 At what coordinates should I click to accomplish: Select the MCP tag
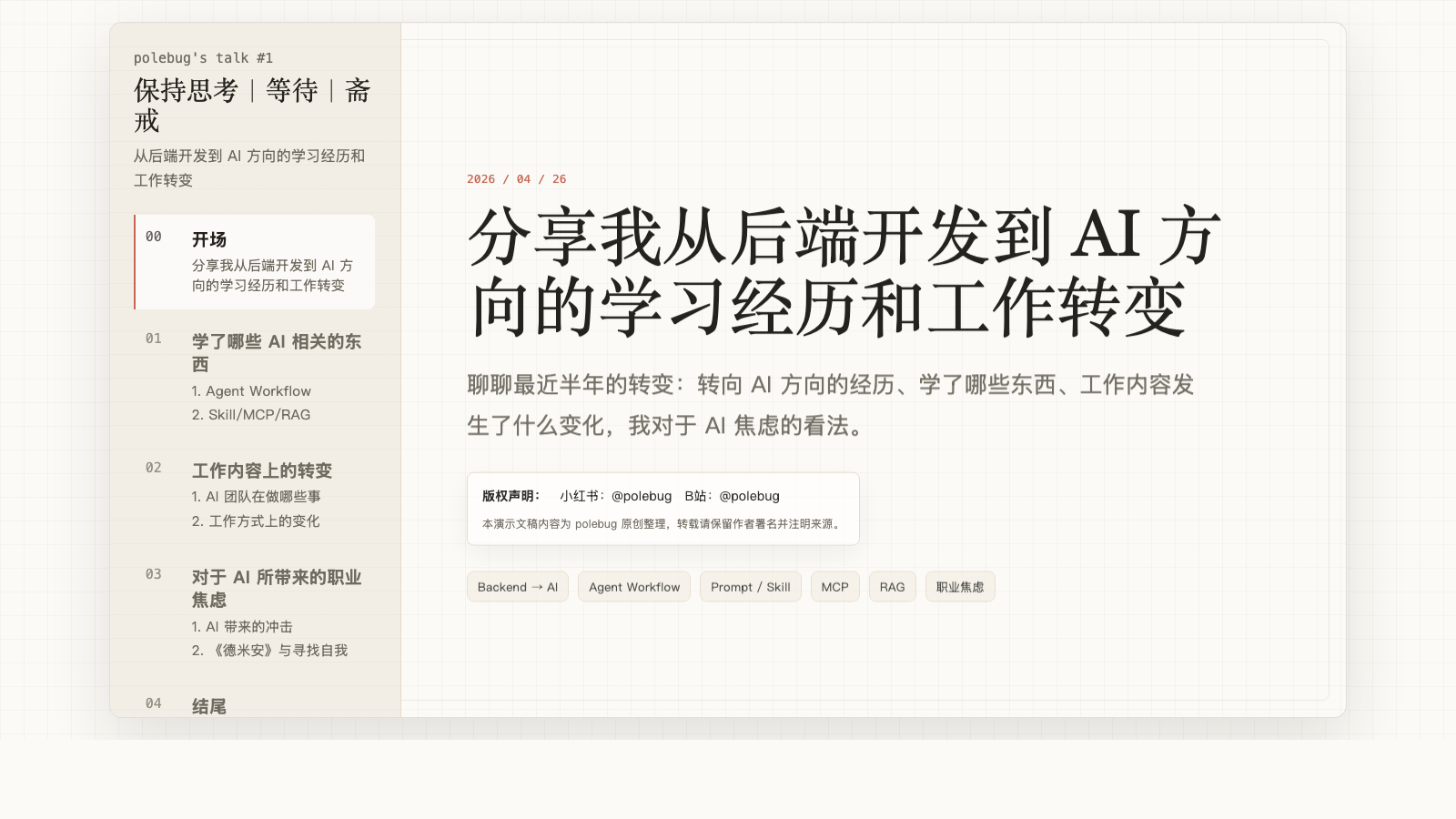click(834, 586)
